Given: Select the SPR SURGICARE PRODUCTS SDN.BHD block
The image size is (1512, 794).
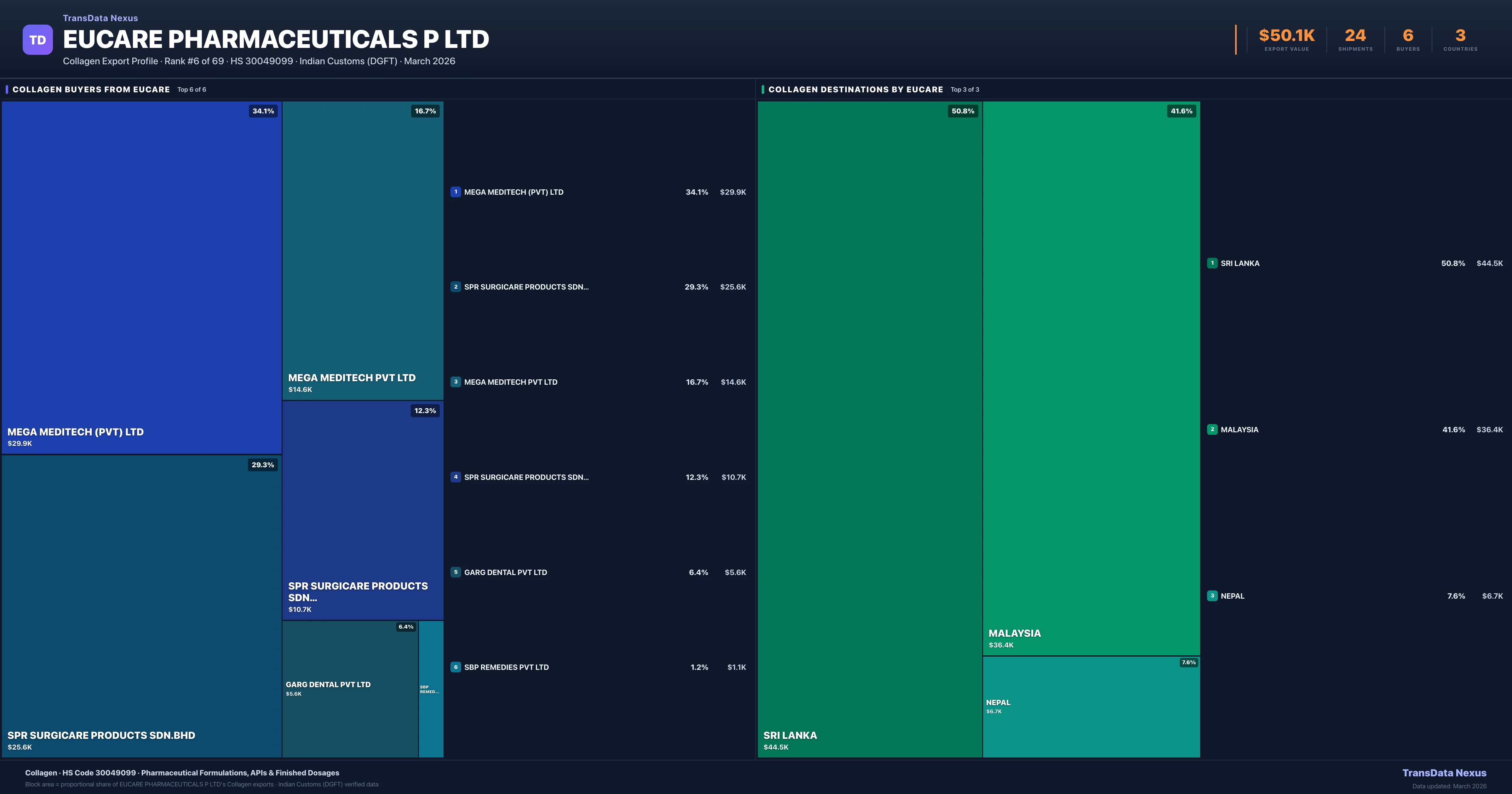Looking at the screenshot, I should pos(141,605).
